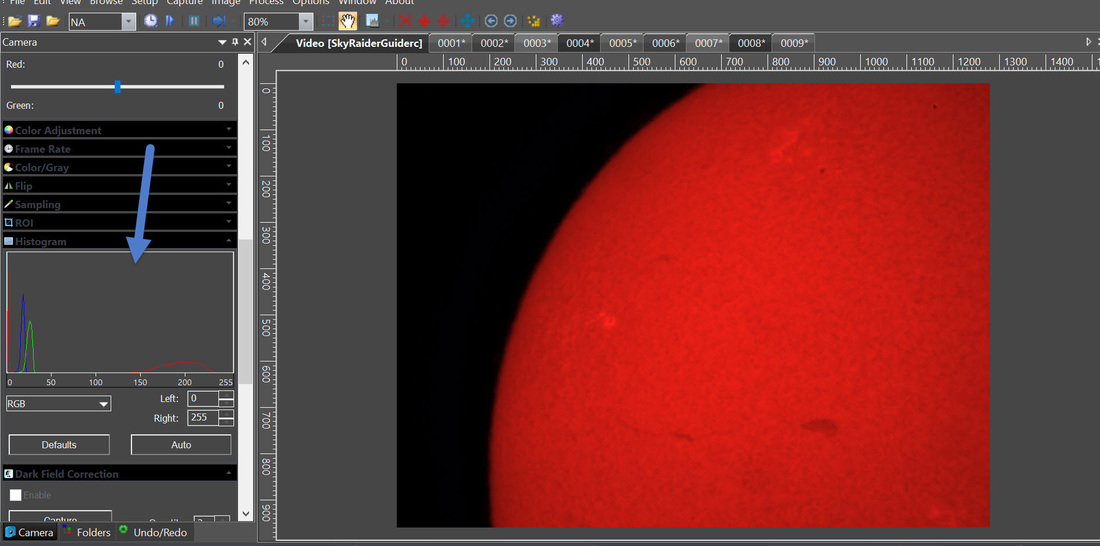This screenshot has height=546, width=1100.
Task: Open the Camera panel options arrow
Action: click(223, 42)
